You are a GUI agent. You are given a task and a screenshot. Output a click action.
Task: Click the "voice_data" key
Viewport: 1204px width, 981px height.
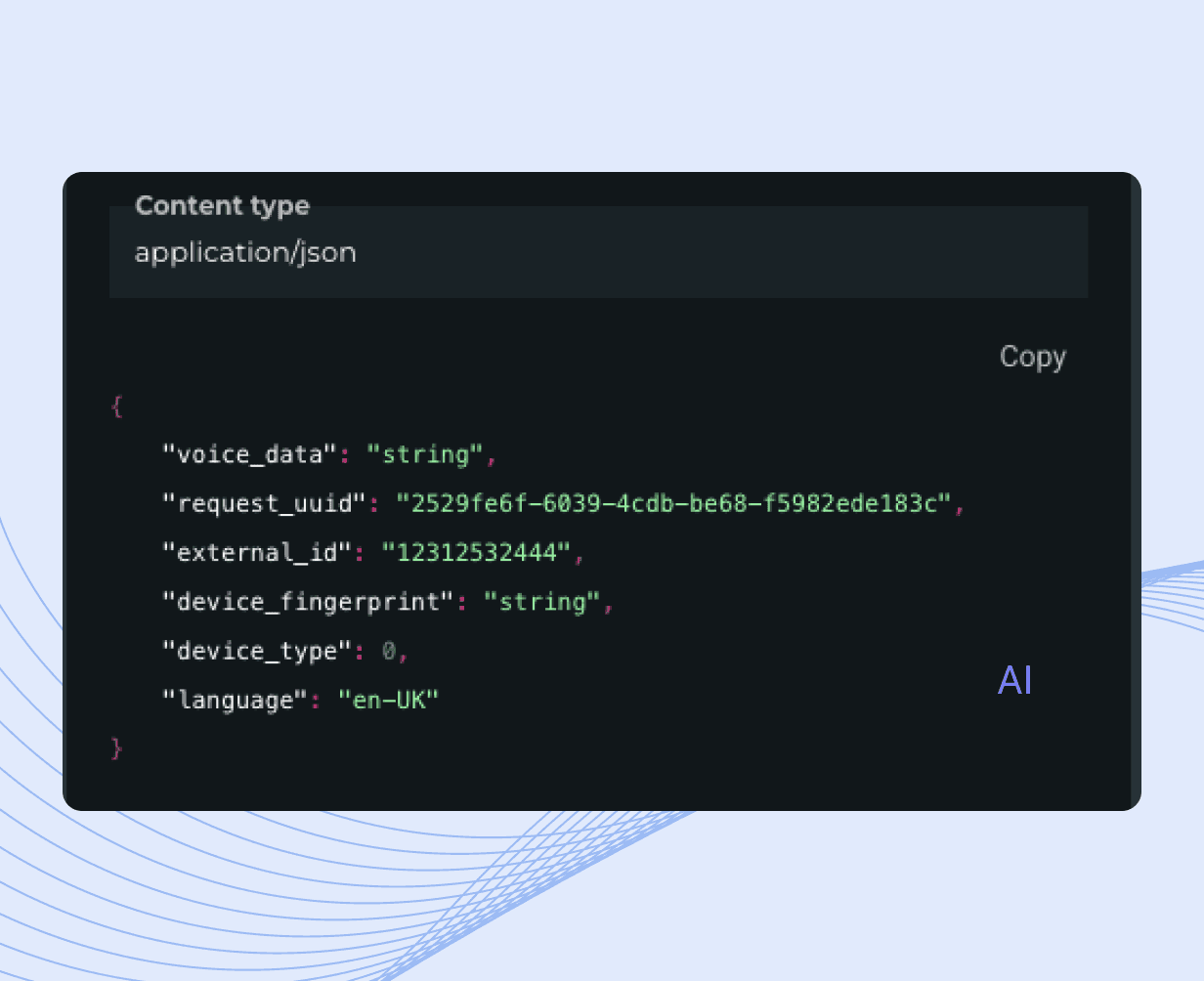coord(249,454)
